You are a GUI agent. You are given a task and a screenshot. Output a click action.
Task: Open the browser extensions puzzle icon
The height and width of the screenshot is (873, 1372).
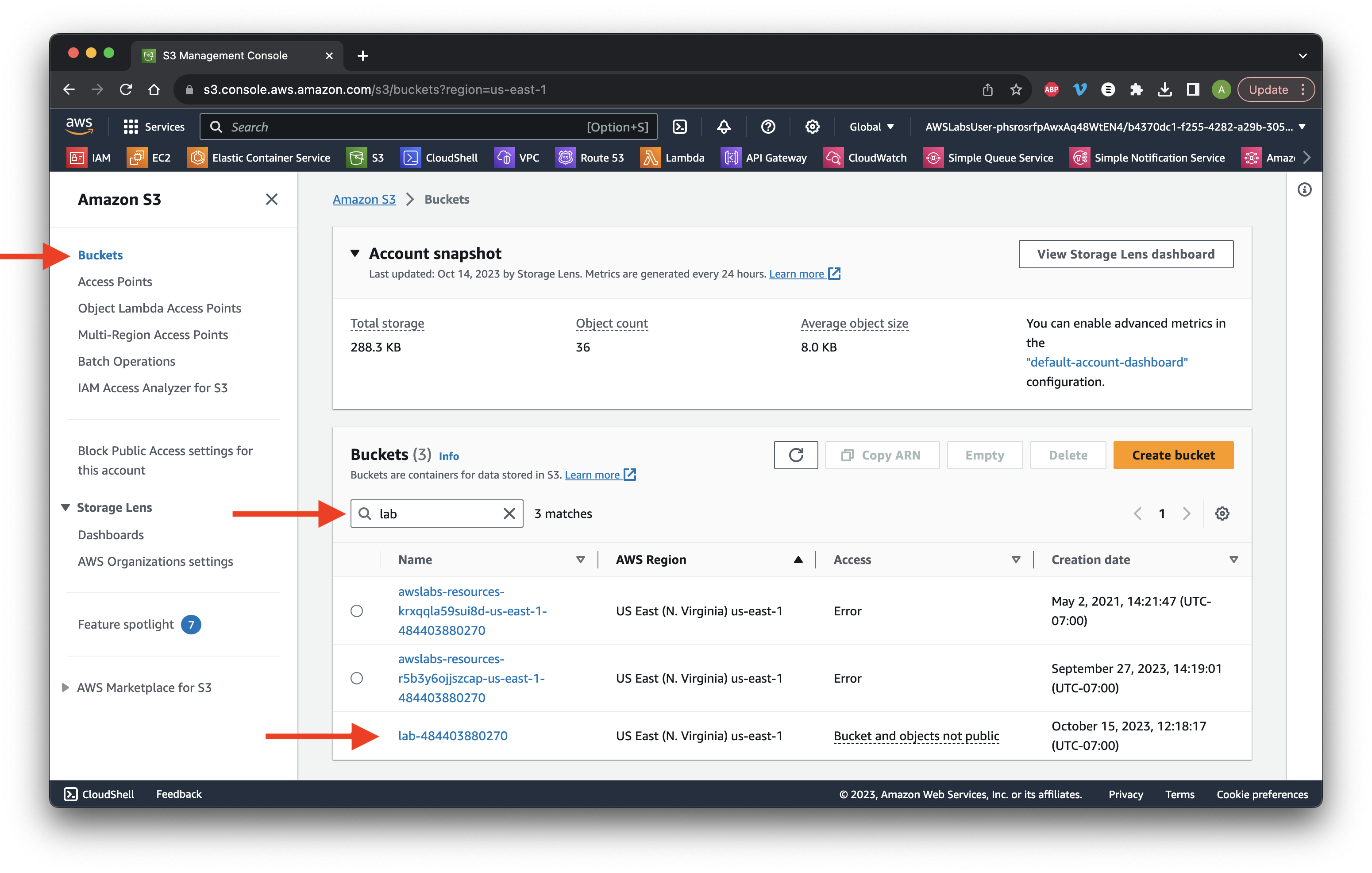(1136, 89)
